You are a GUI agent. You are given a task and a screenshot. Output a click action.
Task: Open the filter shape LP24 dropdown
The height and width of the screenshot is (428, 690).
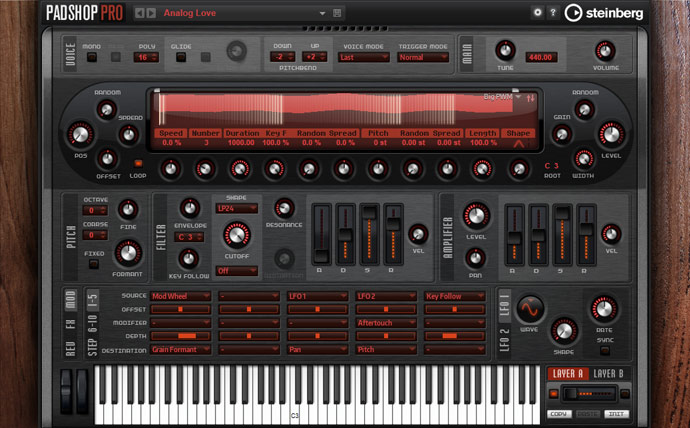click(237, 209)
